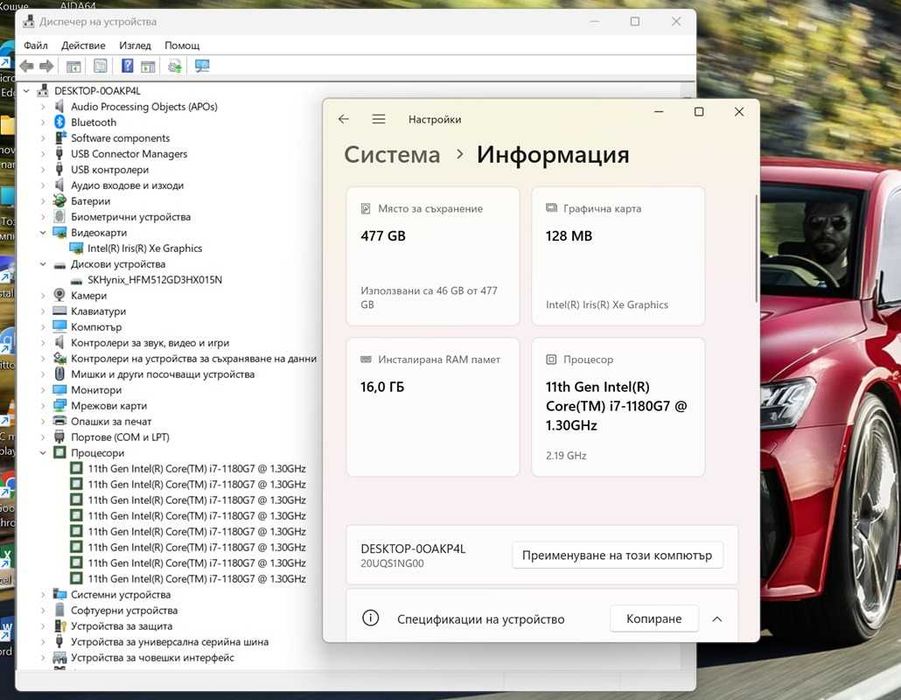Expand the USB контролери category
The width and height of the screenshot is (901, 700).
[43, 170]
